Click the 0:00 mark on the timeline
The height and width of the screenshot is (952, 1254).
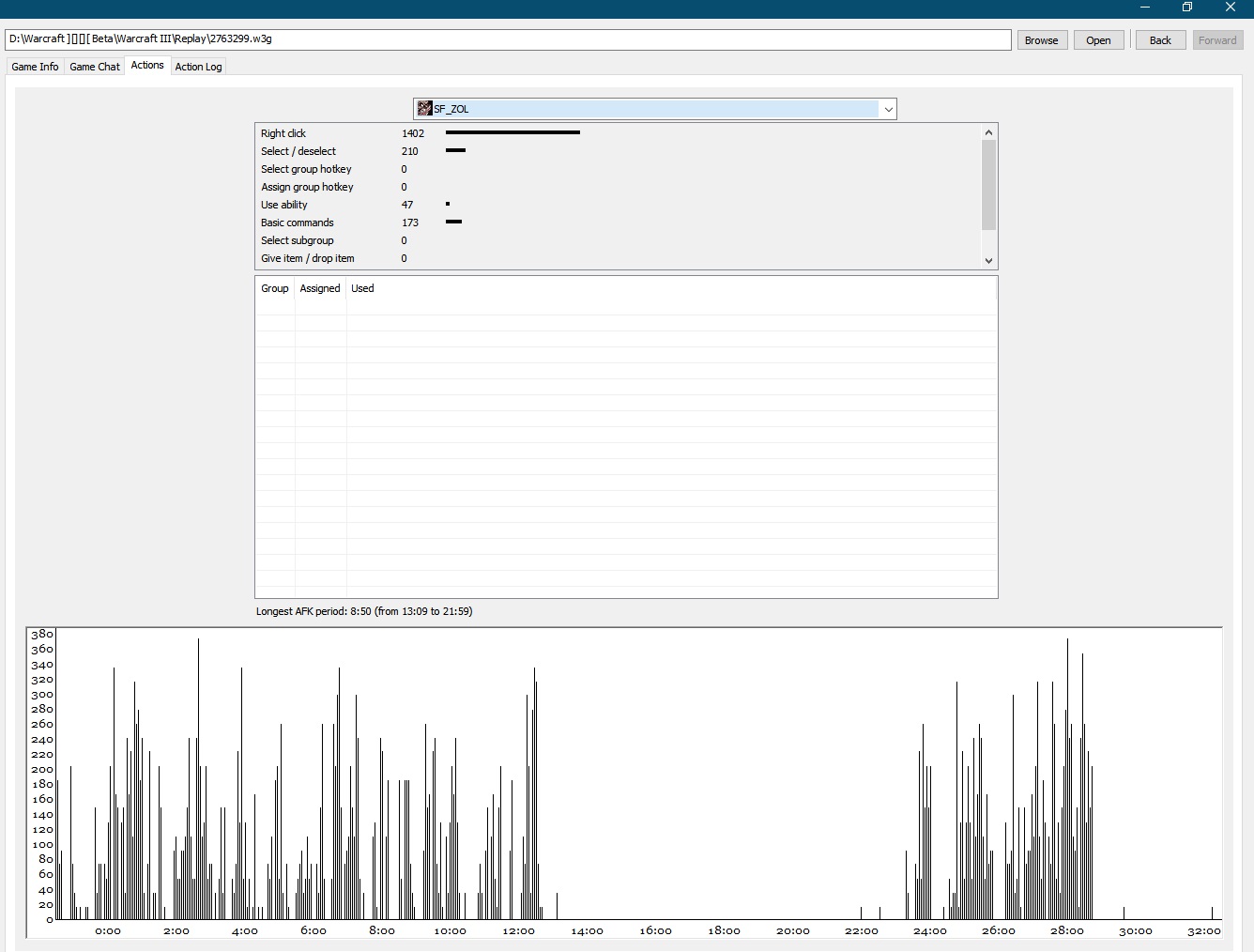pyautogui.click(x=108, y=931)
